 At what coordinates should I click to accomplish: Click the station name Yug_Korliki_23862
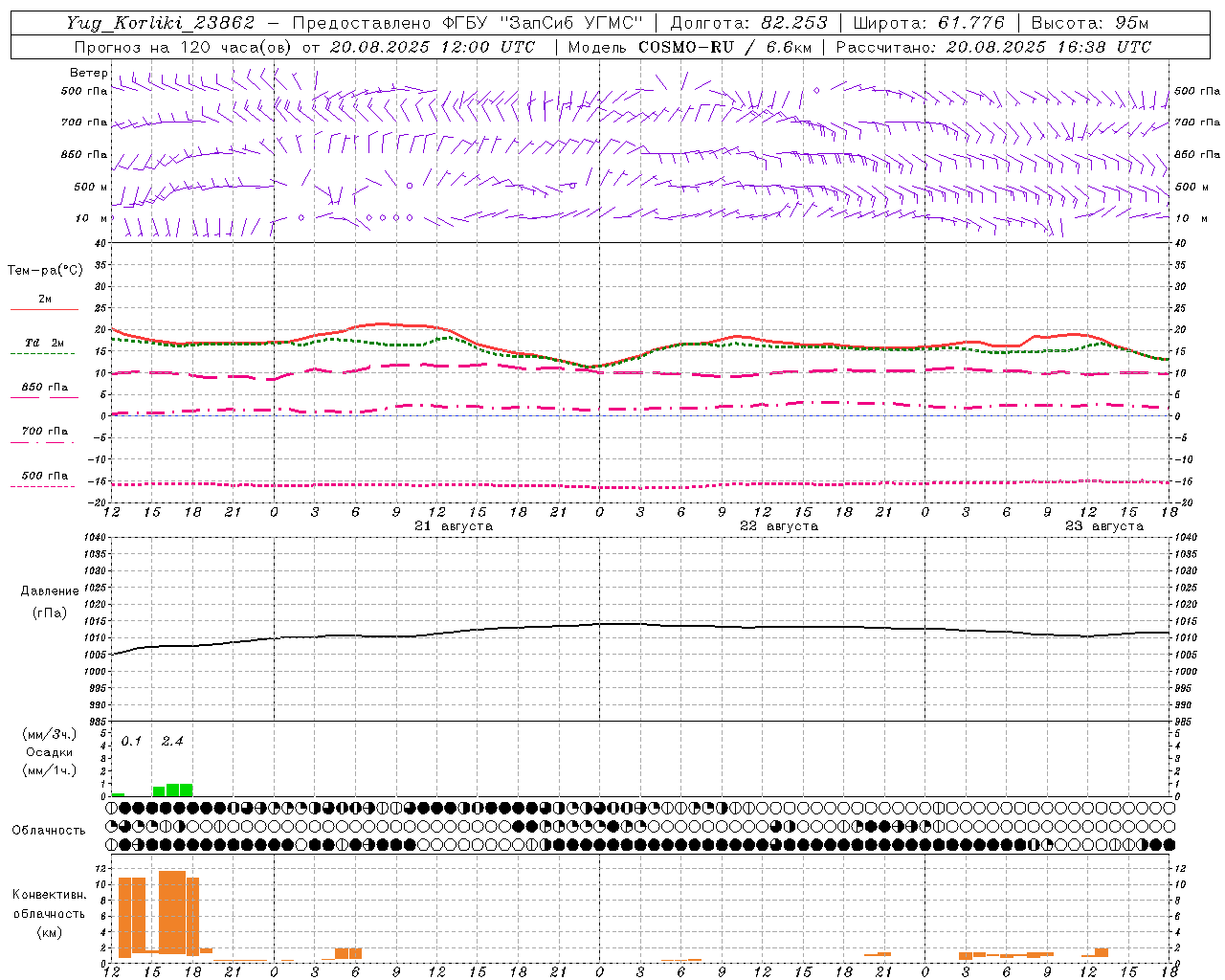click(x=161, y=23)
